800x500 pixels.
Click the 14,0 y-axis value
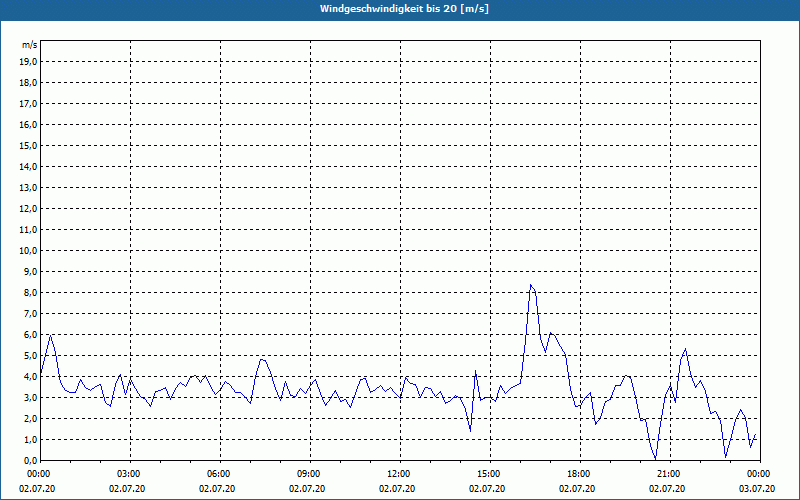[x=28, y=166]
